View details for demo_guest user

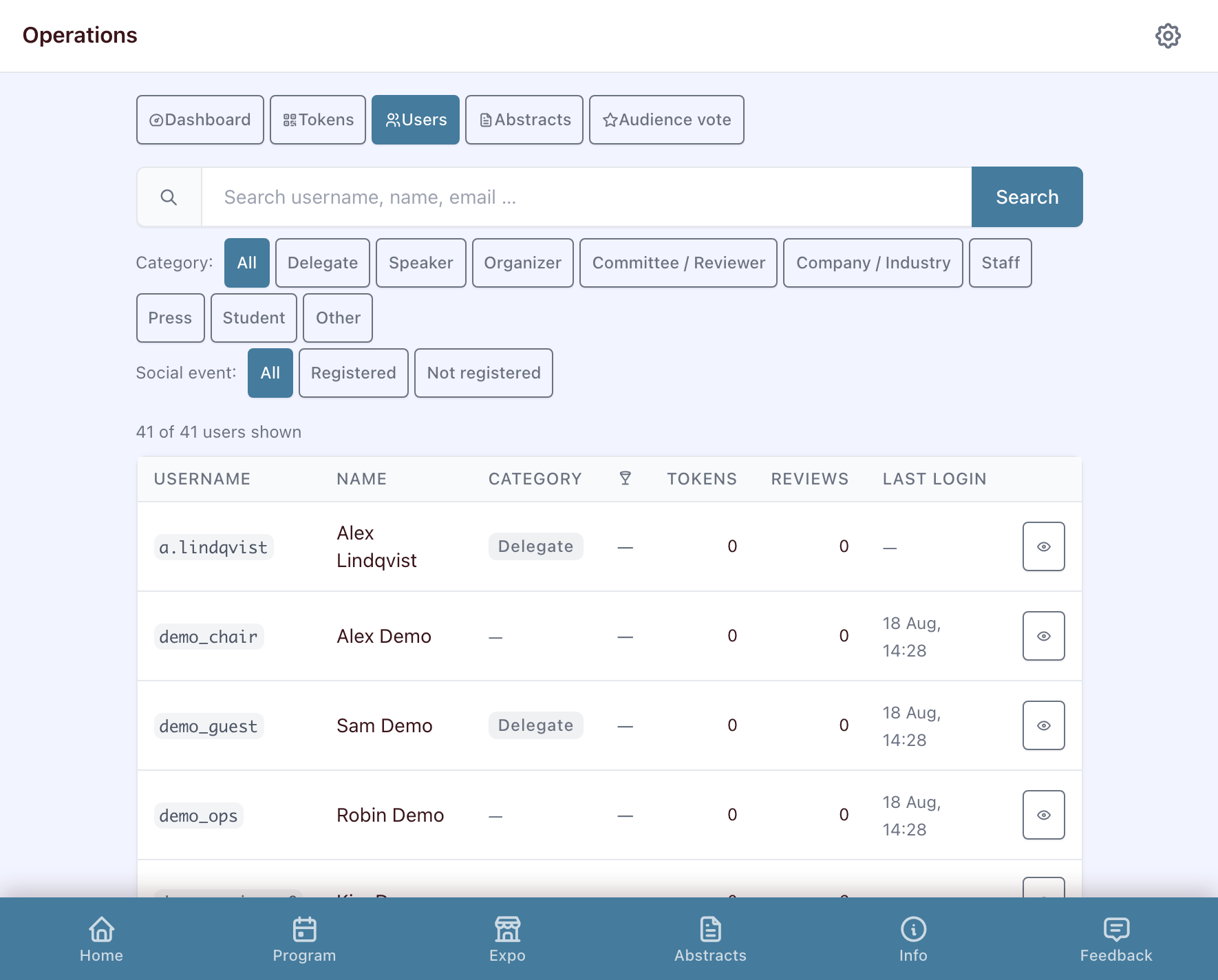(1043, 725)
